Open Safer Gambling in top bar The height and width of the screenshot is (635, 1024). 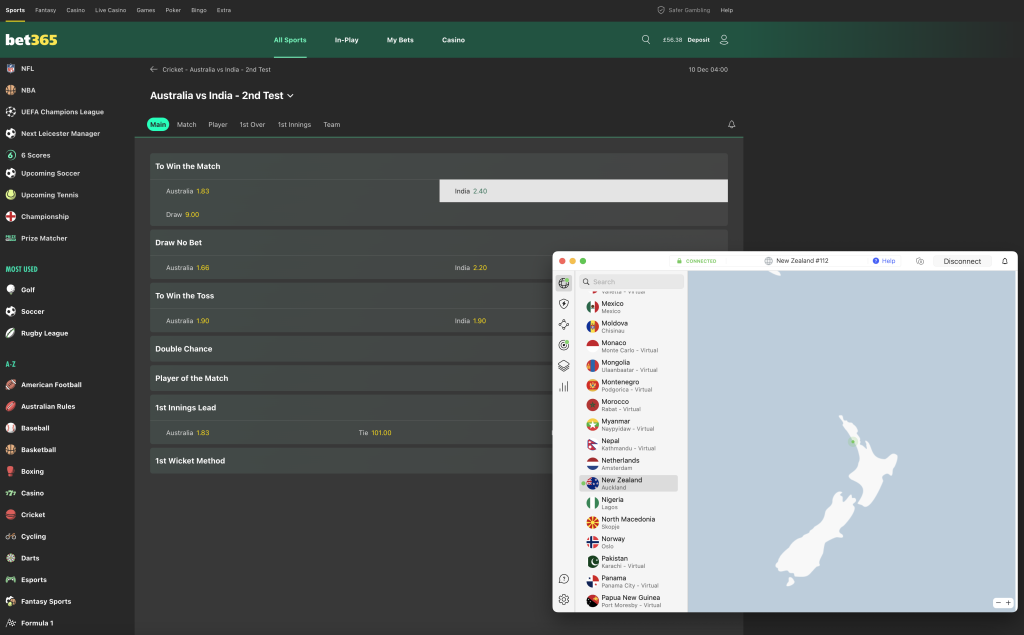(x=684, y=10)
